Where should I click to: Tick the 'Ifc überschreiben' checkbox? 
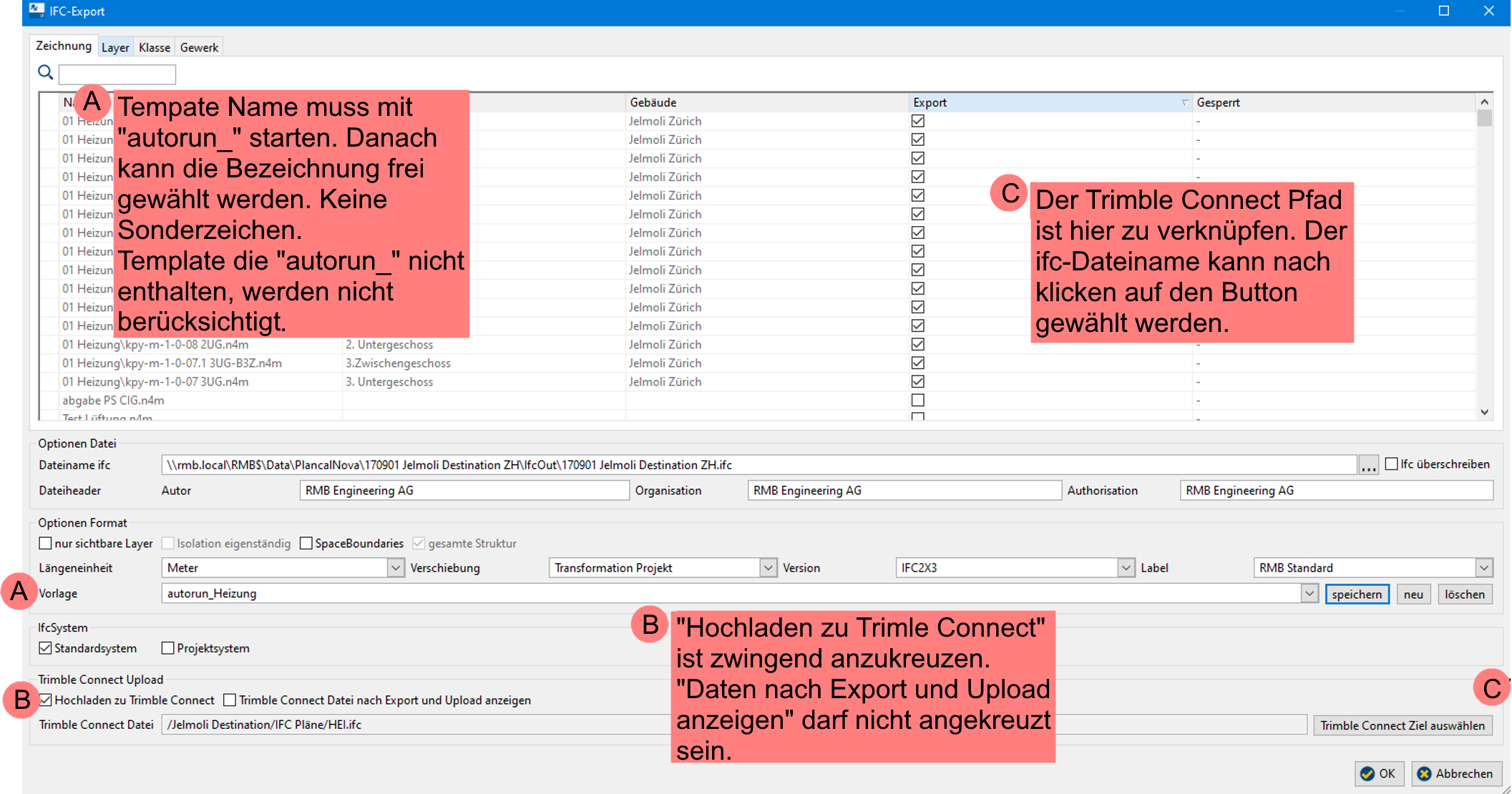coord(1391,464)
